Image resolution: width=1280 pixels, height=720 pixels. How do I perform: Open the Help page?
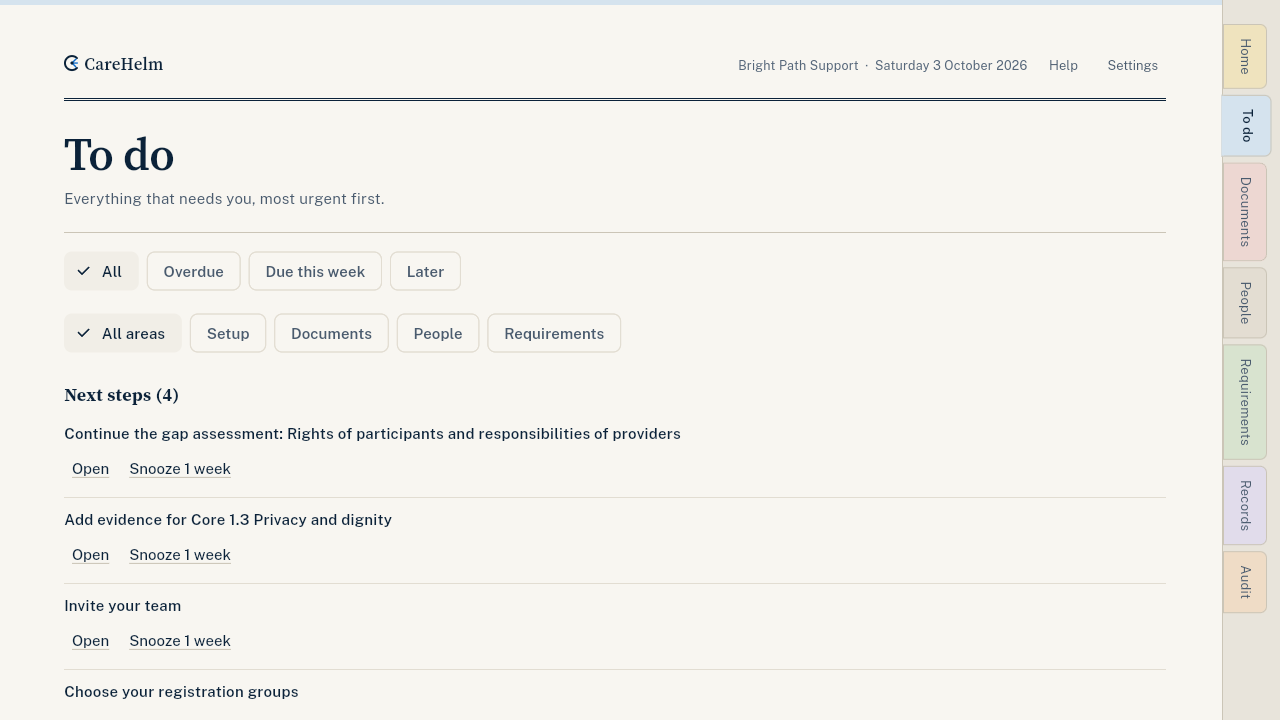pos(1063,65)
